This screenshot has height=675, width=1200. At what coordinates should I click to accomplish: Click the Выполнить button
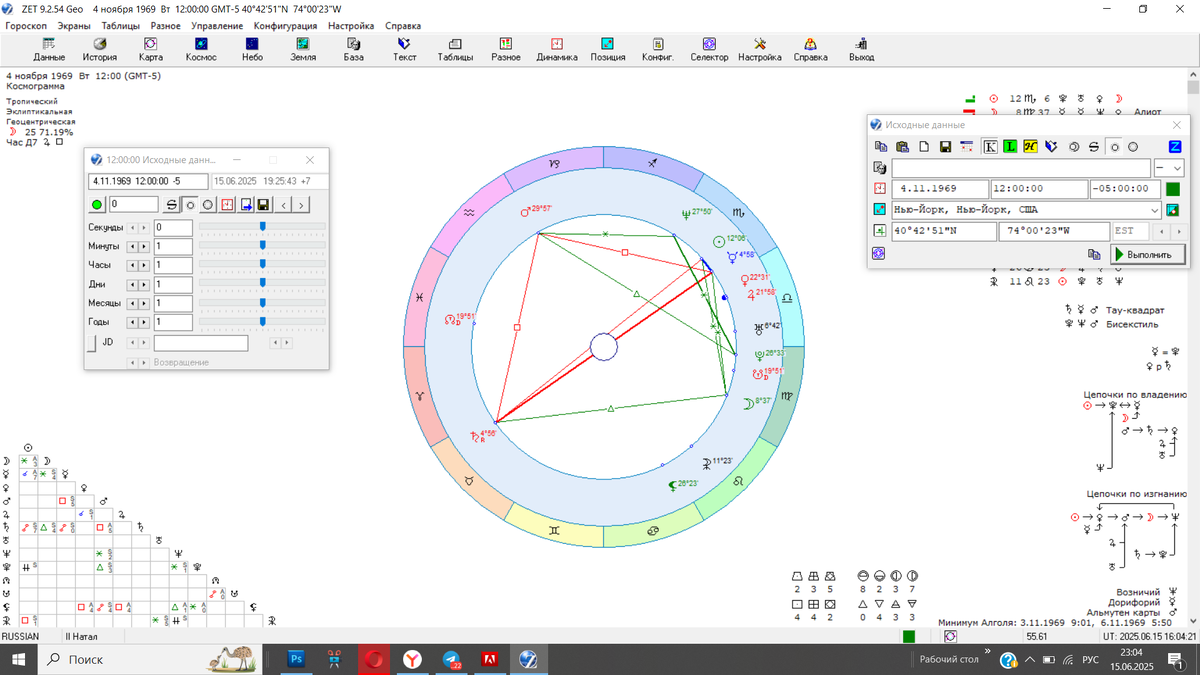pos(1148,254)
